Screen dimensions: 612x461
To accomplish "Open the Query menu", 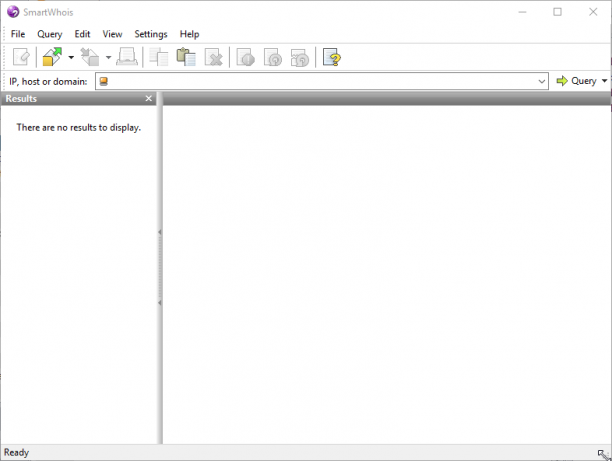I will click(50, 34).
